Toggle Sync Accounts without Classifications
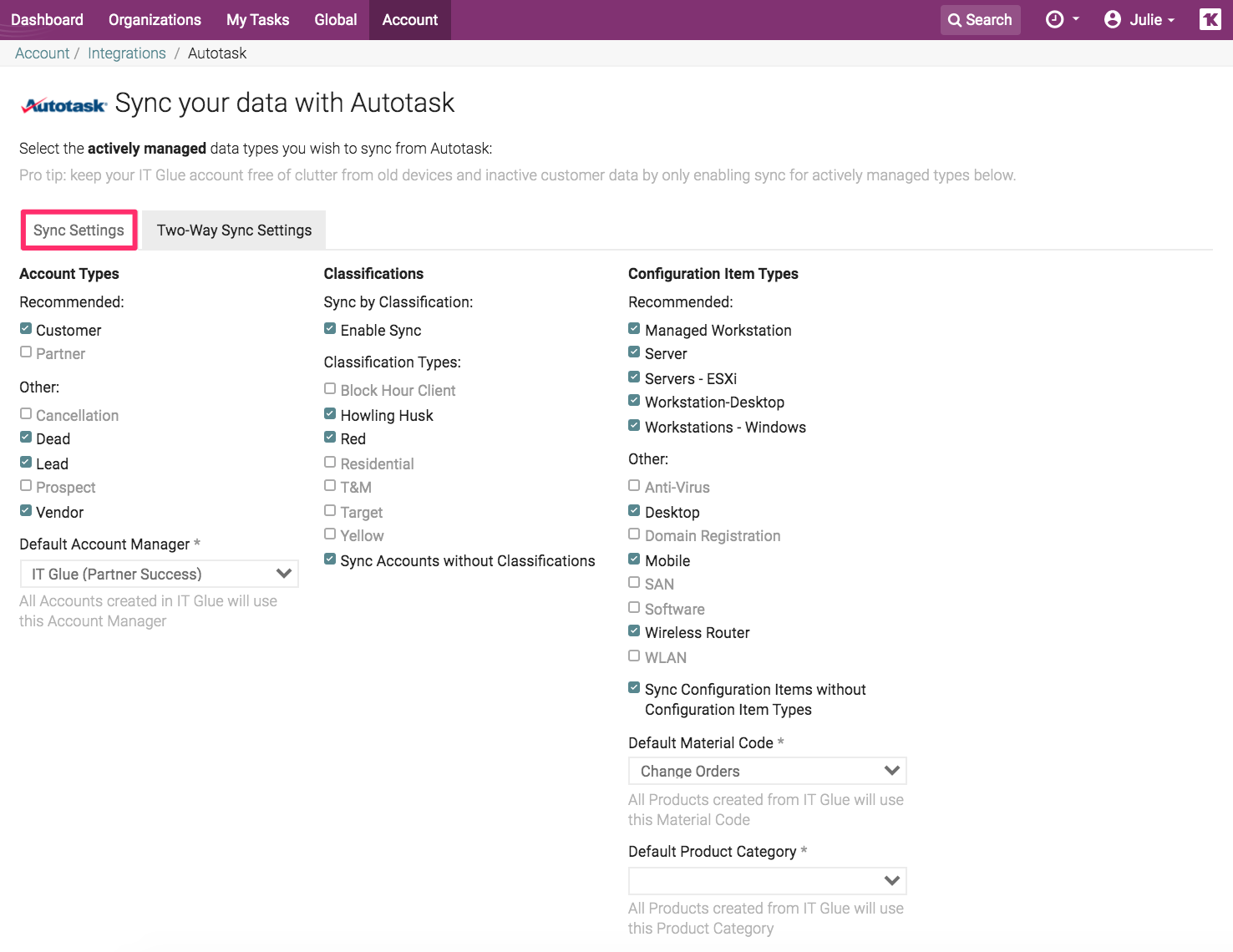Screen dimensions: 1233x952 coord(330,560)
